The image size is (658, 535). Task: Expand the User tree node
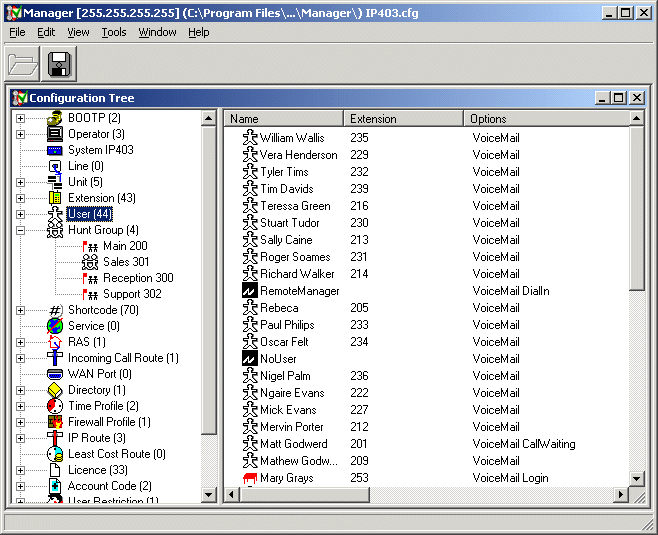[x=20, y=214]
